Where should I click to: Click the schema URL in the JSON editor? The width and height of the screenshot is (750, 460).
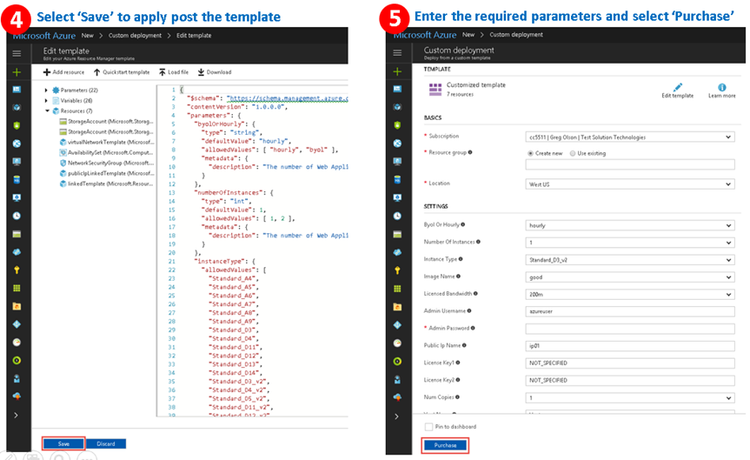point(287,99)
